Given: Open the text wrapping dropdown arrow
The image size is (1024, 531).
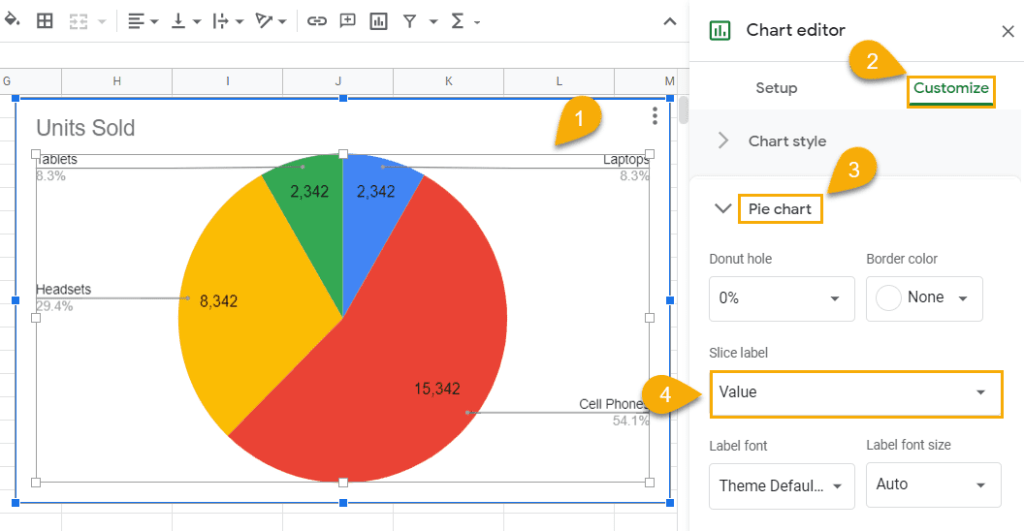Looking at the screenshot, I should point(239,22).
